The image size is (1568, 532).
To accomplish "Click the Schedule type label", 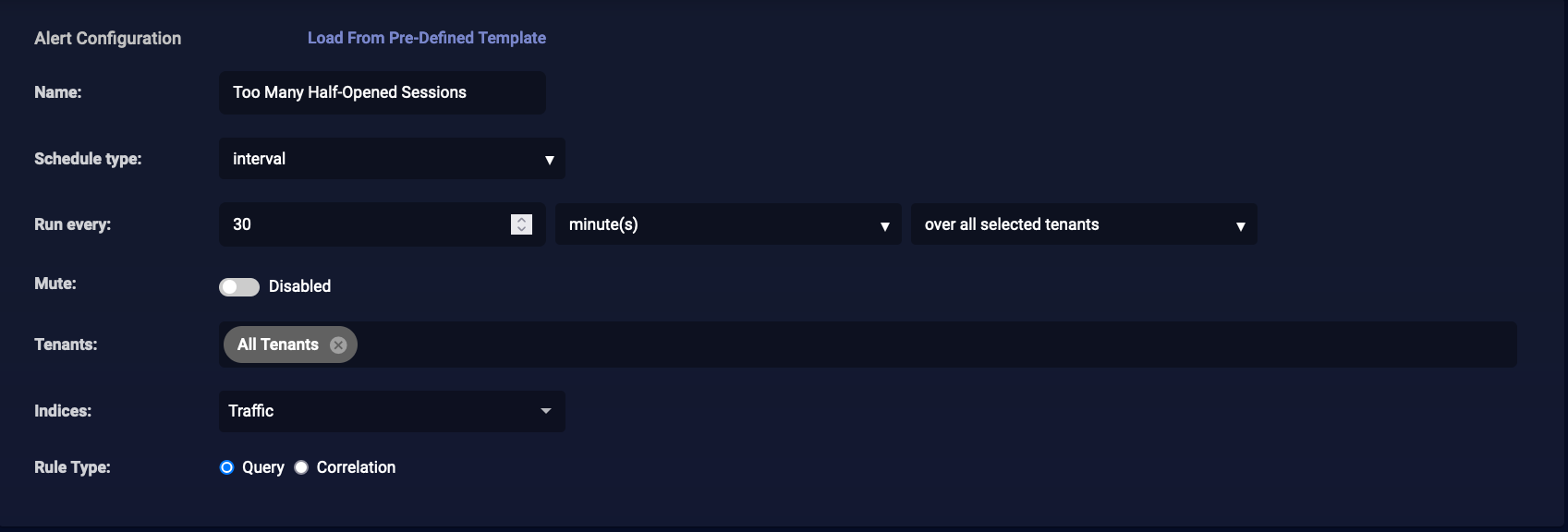I will coord(88,159).
